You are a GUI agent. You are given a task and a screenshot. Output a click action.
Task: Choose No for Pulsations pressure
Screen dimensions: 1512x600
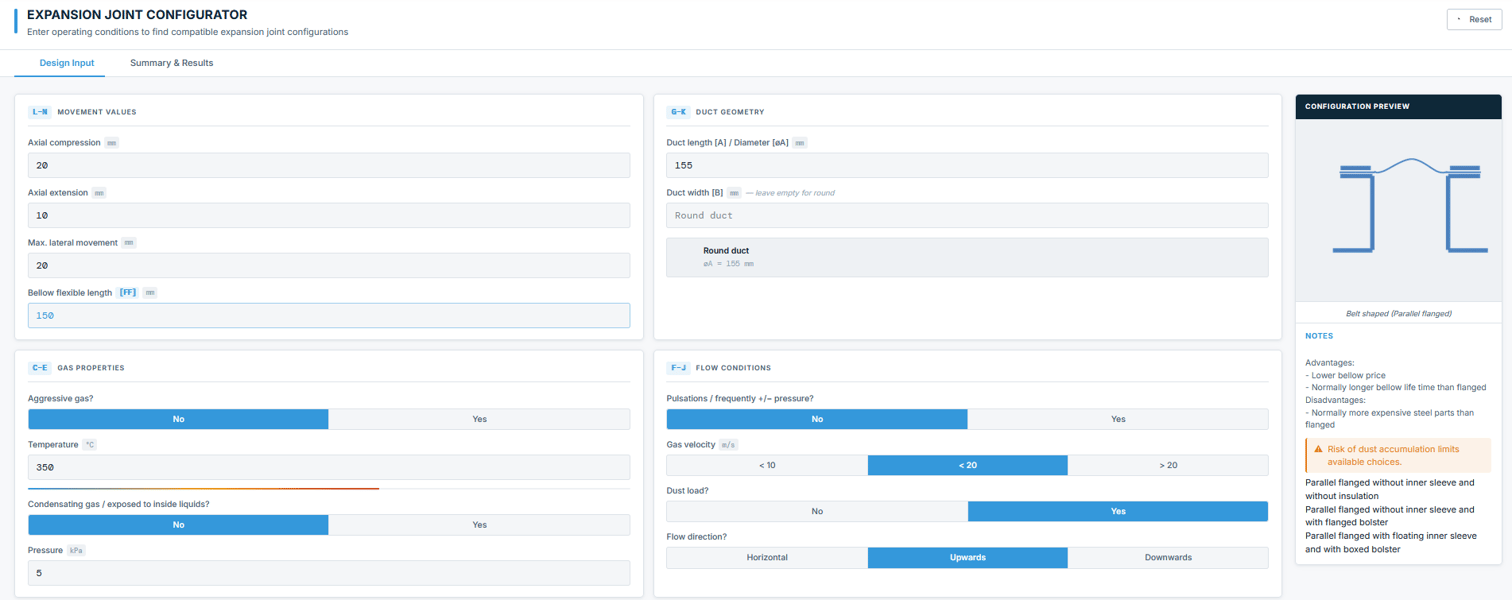coord(817,419)
